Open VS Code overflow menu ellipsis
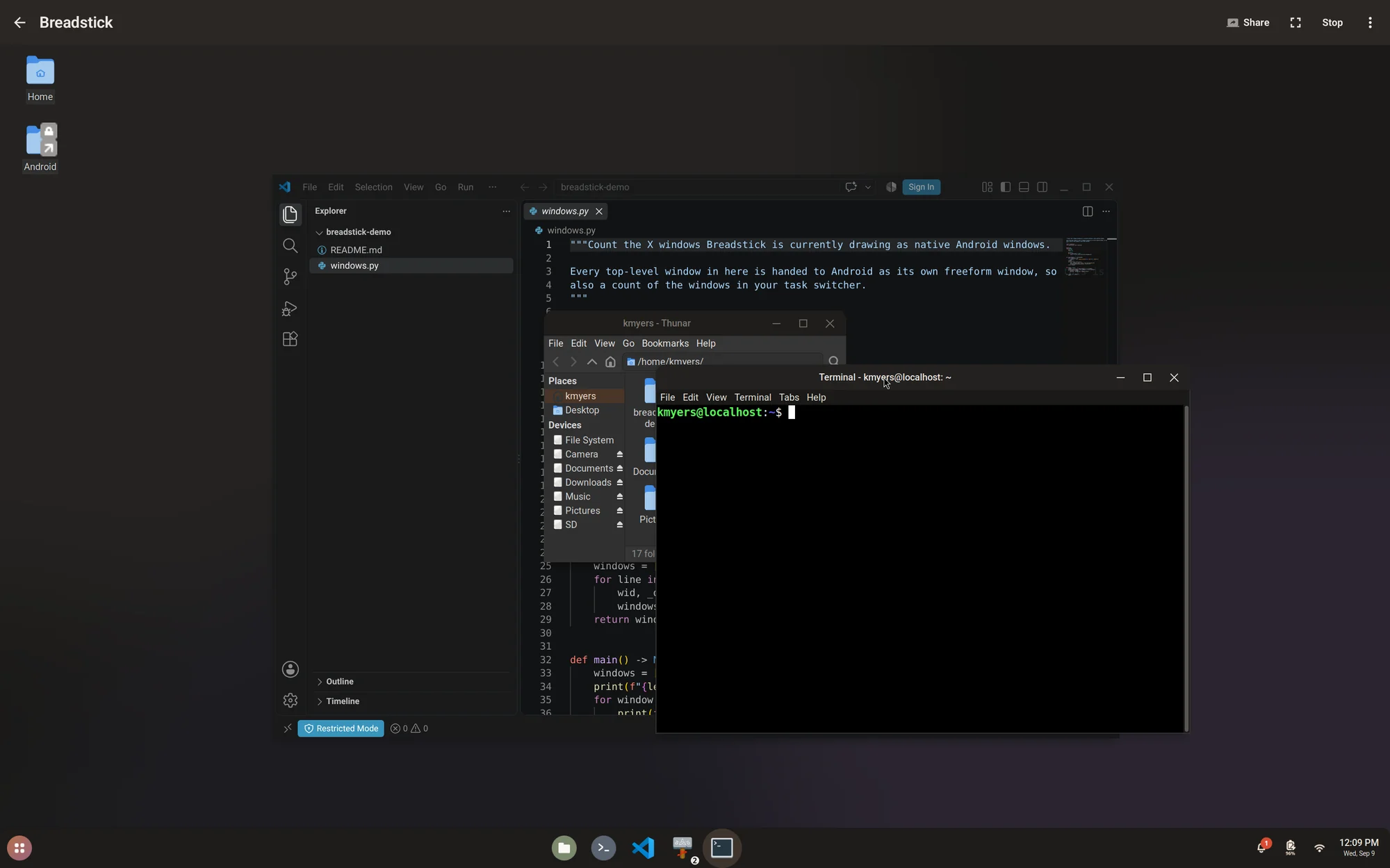 pyautogui.click(x=492, y=187)
